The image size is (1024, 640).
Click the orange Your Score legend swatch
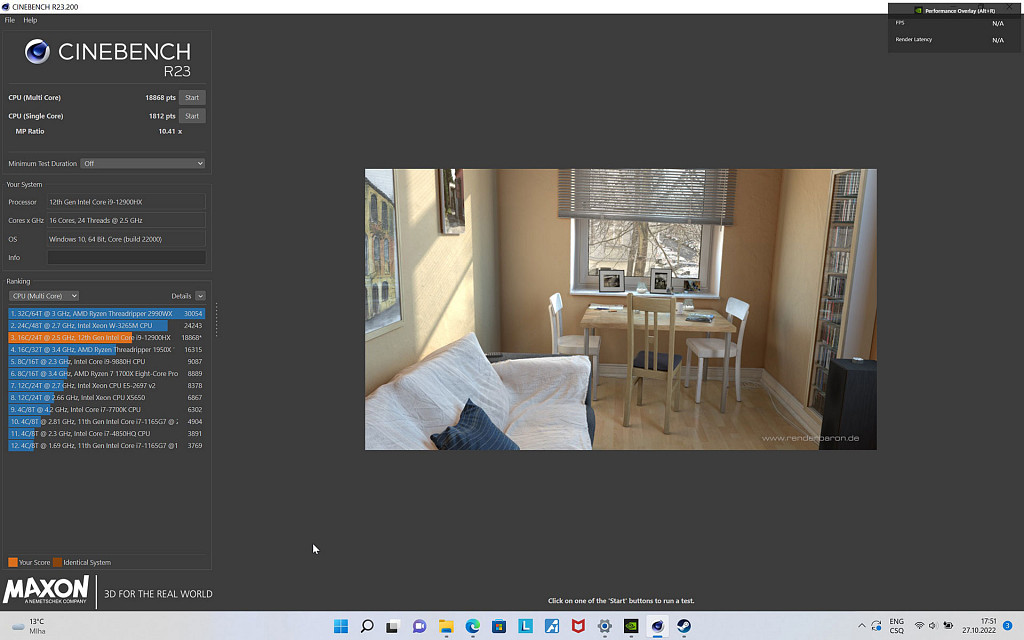[x=13, y=562]
